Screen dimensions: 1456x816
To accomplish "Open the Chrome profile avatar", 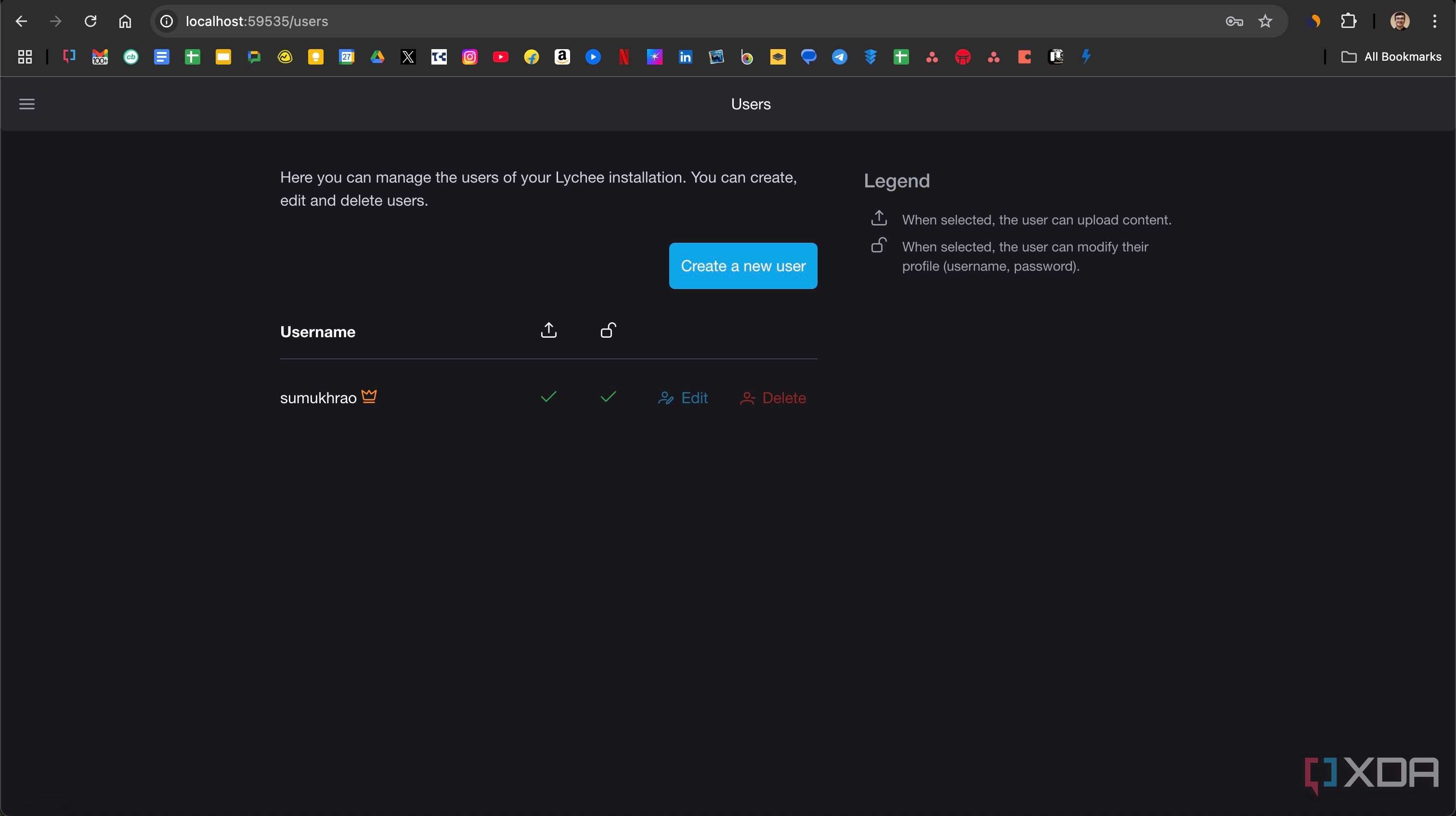I will 1400,22.
